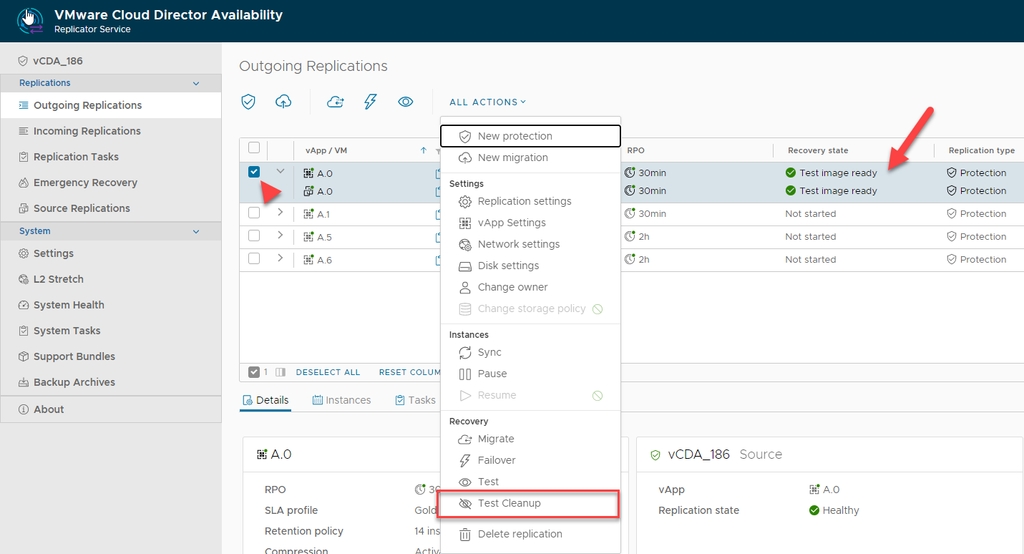Click the Migrate cloud toolbar icon
Screen dimensions: 1024x554
tap(336, 102)
